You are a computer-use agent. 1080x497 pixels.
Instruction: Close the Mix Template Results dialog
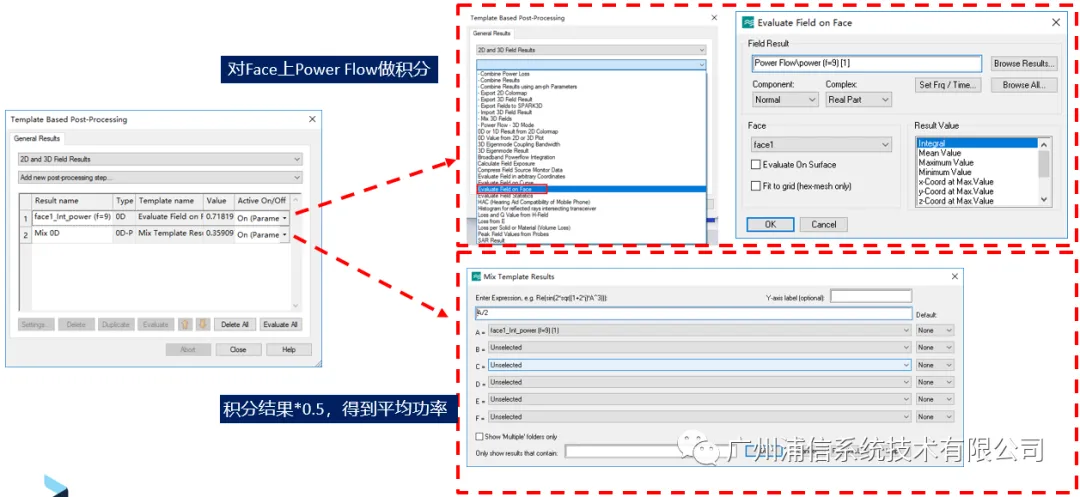pyautogui.click(x=955, y=276)
